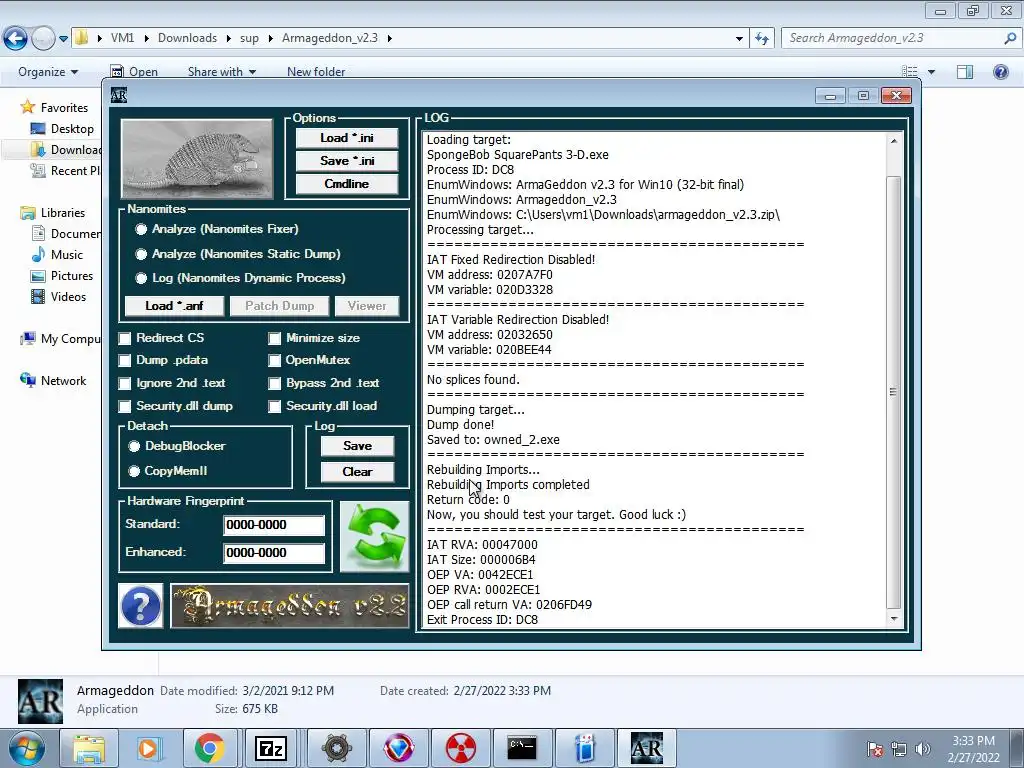This screenshot has width=1024, height=768.
Task: Click the red gem application icon in the taskbar
Action: (398, 748)
